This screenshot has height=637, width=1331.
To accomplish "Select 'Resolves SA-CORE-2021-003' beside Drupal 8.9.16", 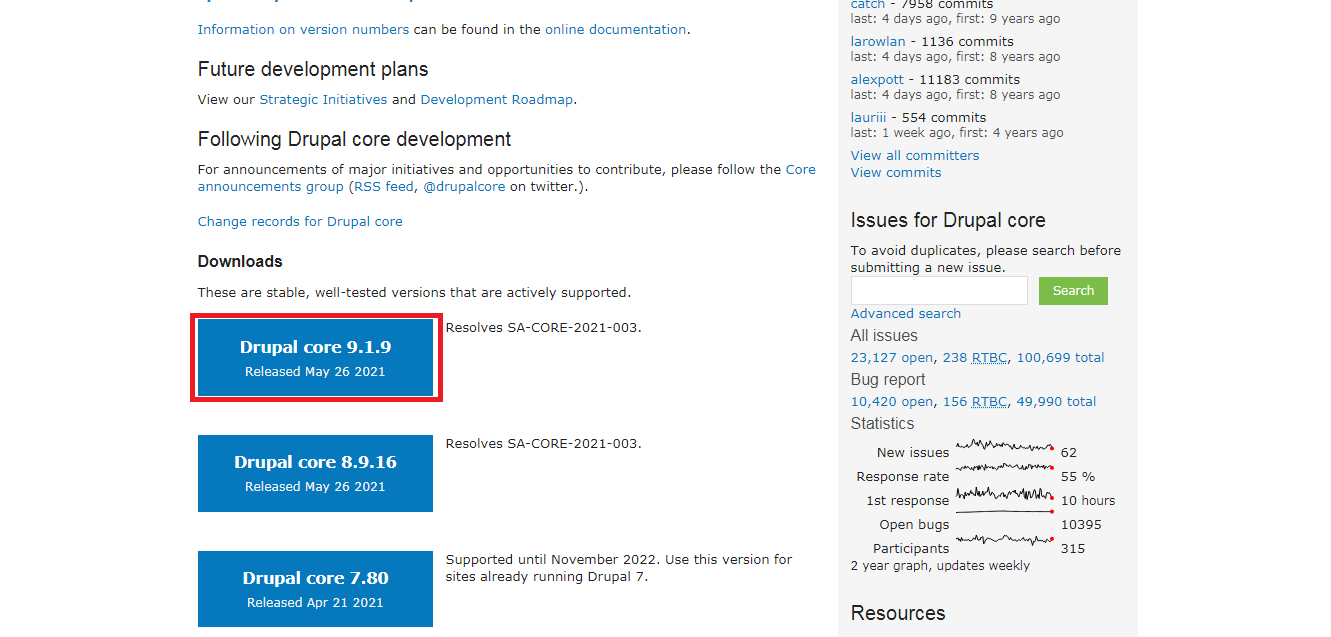I will coord(543,443).
